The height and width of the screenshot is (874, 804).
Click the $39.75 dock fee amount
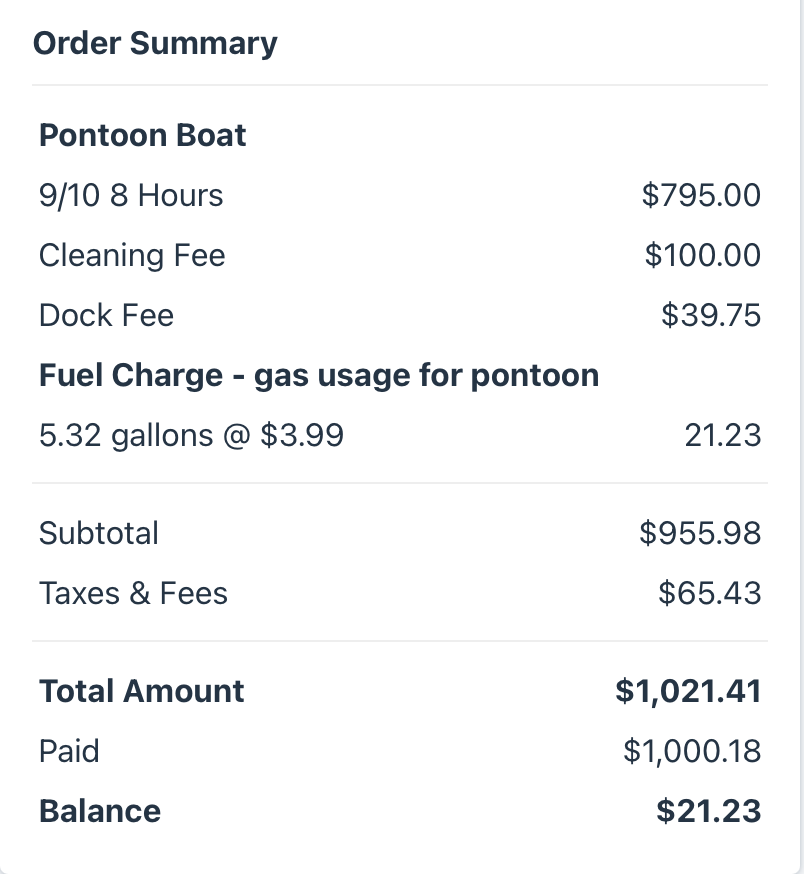coord(711,315)
